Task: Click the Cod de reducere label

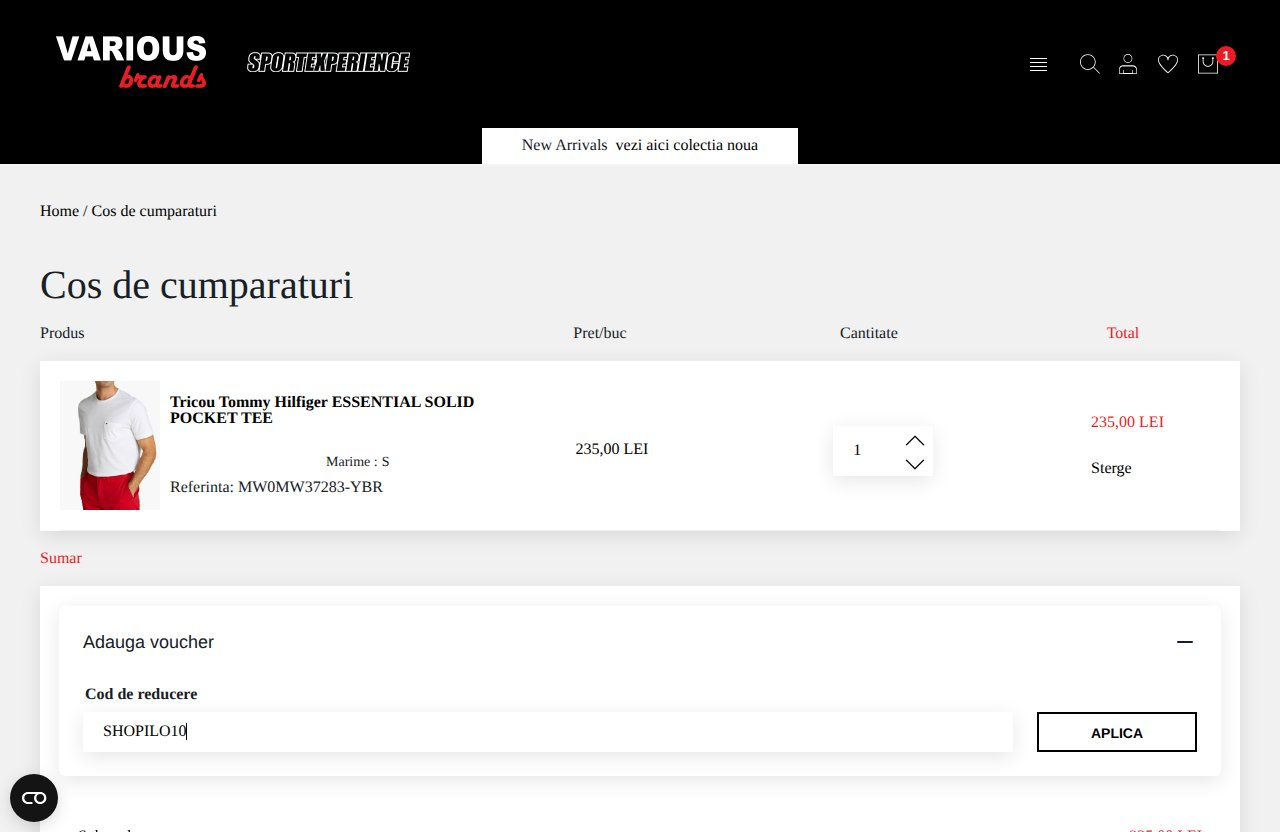Action: pyautogui.click(x=141, y=694)
